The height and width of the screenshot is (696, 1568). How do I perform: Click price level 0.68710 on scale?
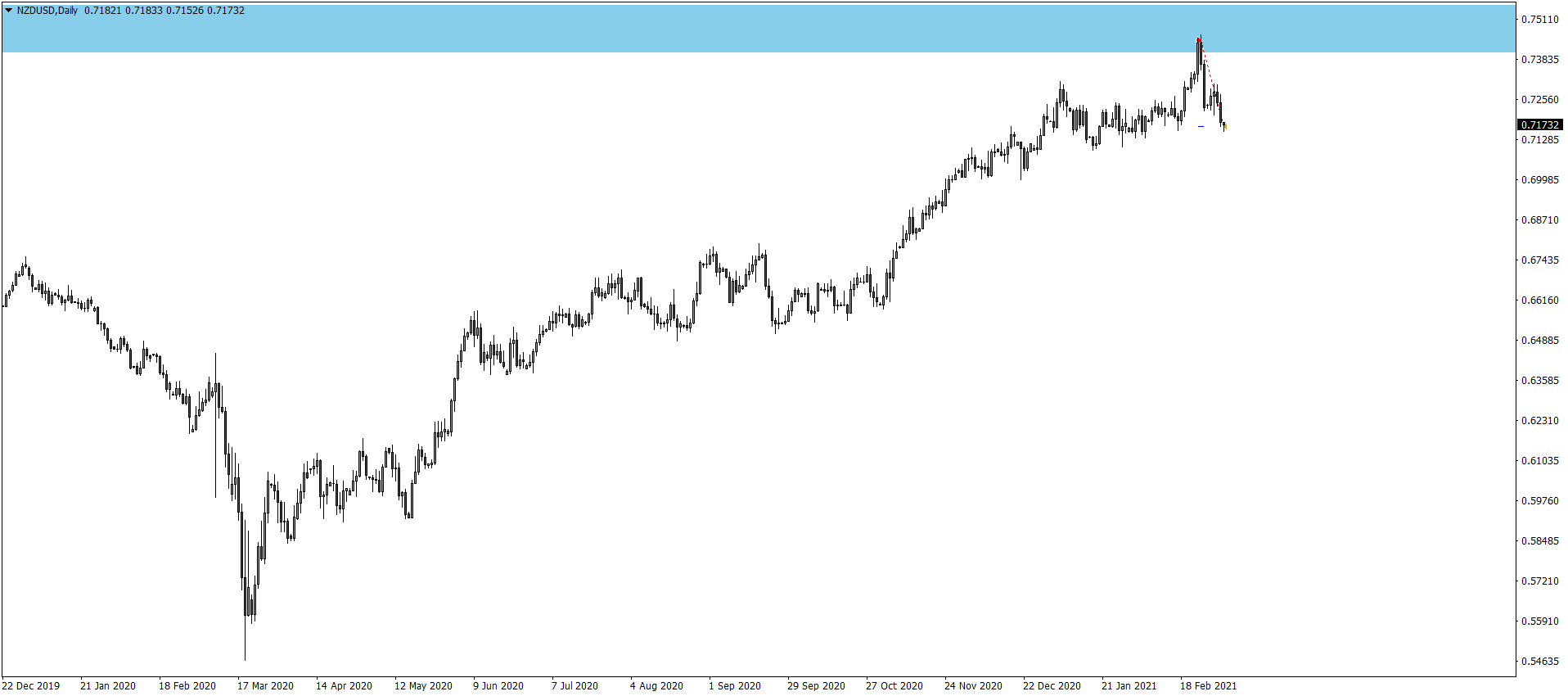click(x=1539, y=219)
